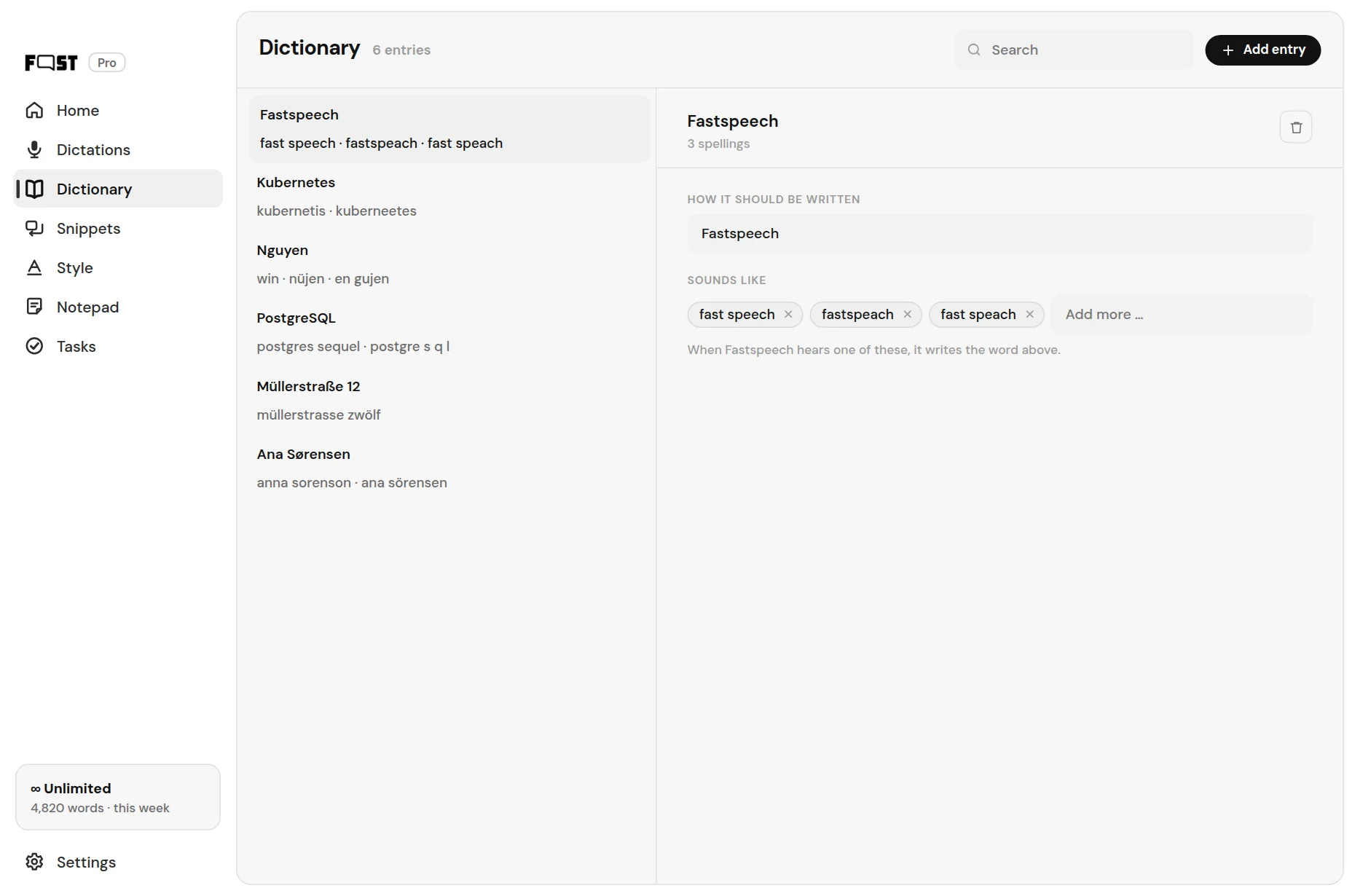Open the Nguyen dictionary entry
The image size is (1355, 896).
pos(449,264)
